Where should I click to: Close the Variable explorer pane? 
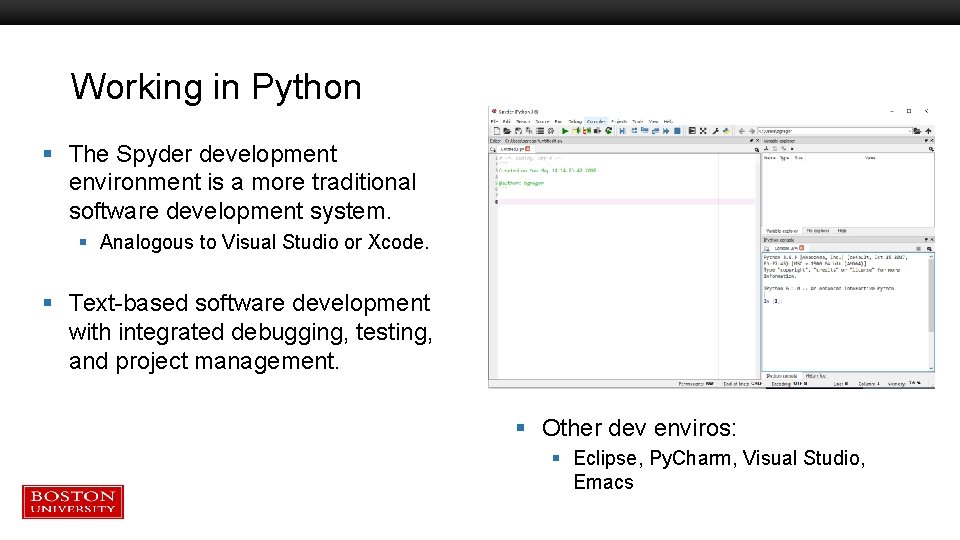[932, 141]
